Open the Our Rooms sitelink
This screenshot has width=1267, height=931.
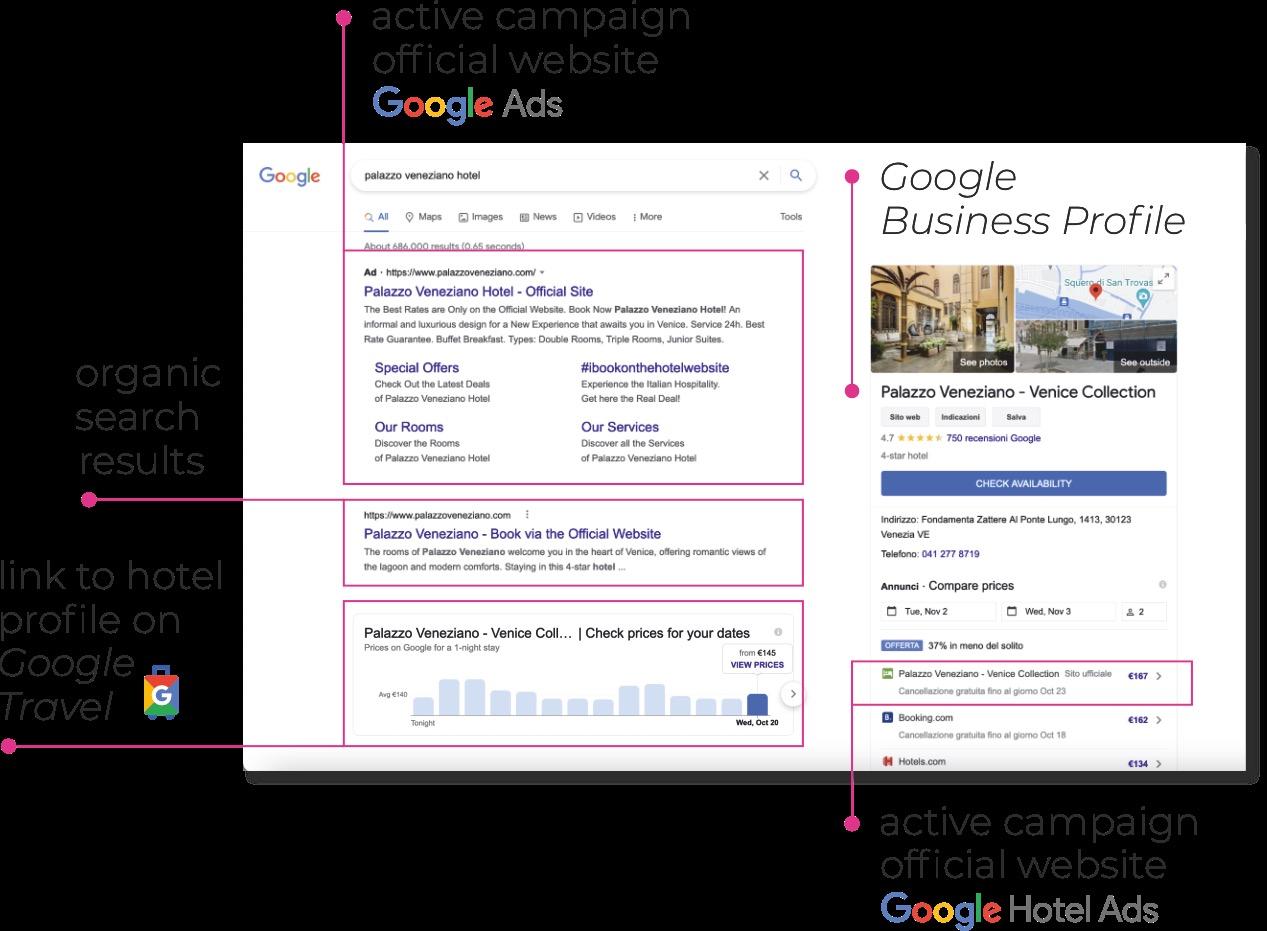coord(409,427)
